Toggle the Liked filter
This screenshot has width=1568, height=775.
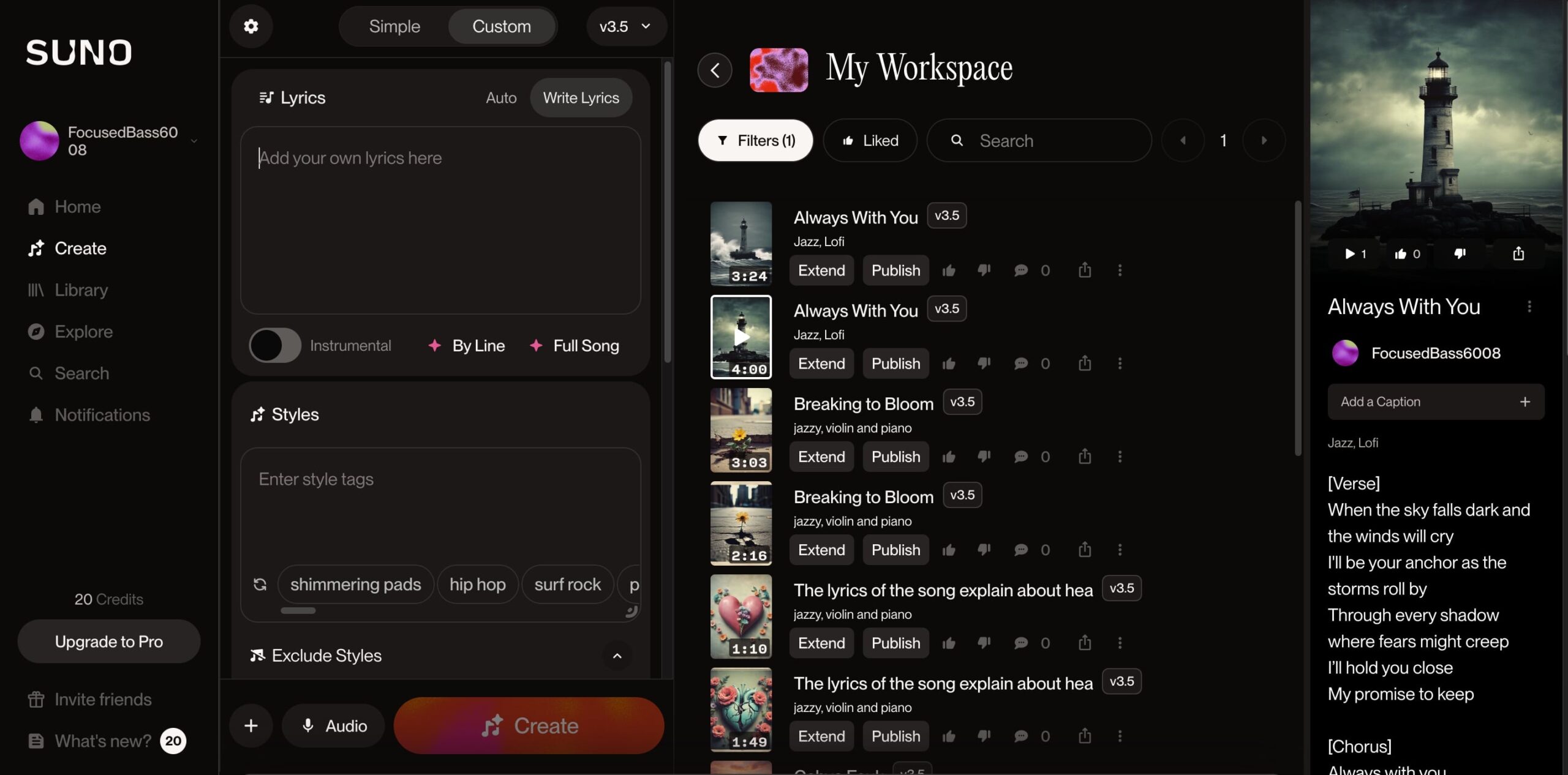(x=870, y=141)
